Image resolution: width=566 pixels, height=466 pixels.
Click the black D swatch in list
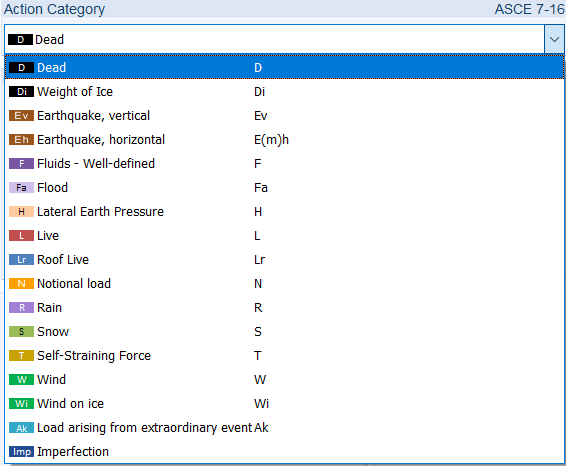pyautogui.click(x=21, y=67)
